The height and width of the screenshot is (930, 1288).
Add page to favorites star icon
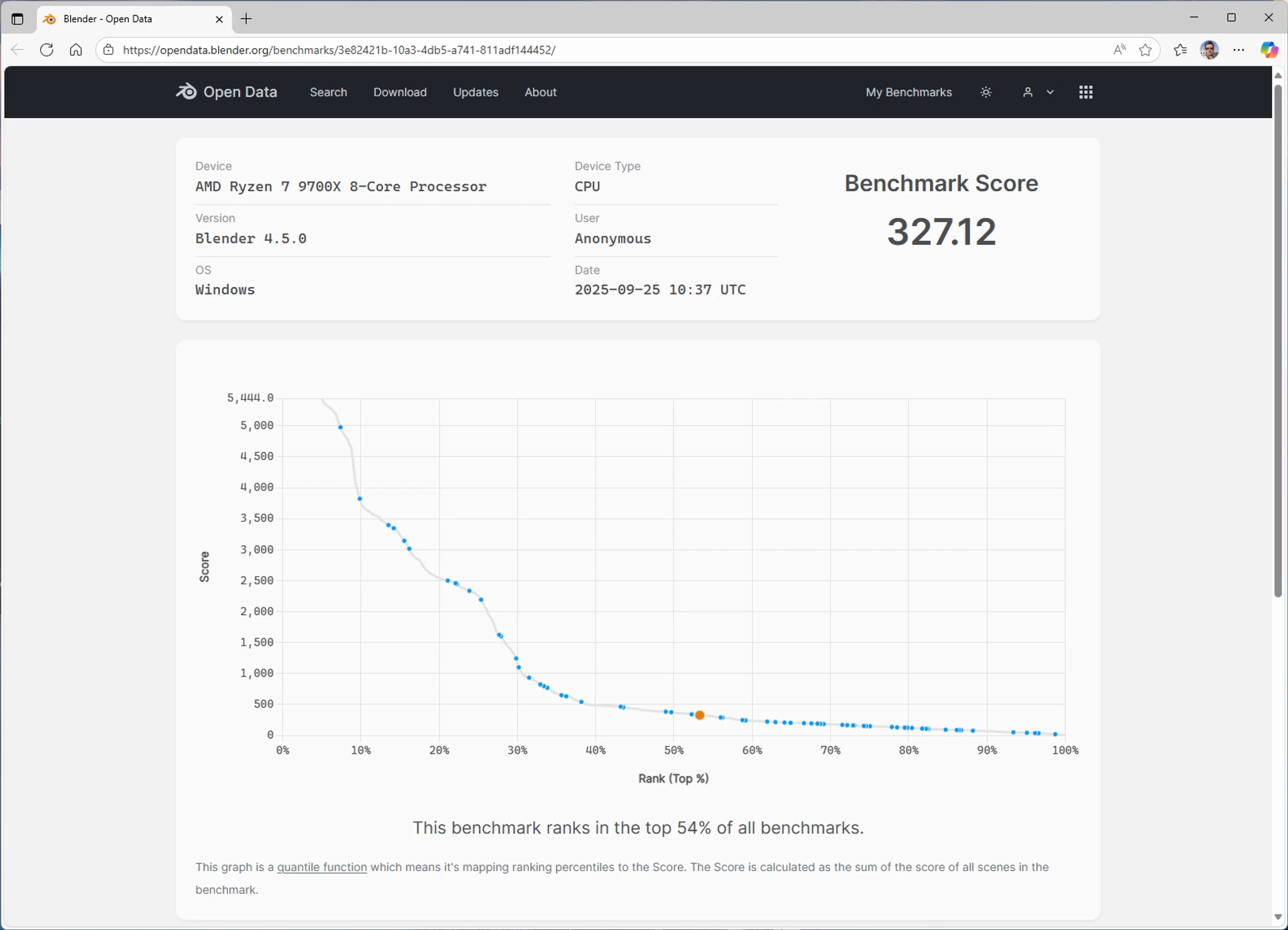[1145, 50]
